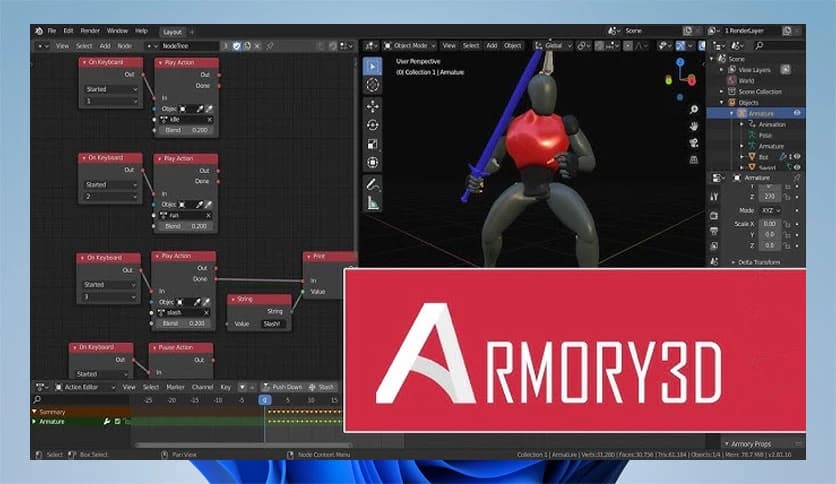Pick the Scale tool
Viewport: 836px width, 484px height.
coord(373,144)
